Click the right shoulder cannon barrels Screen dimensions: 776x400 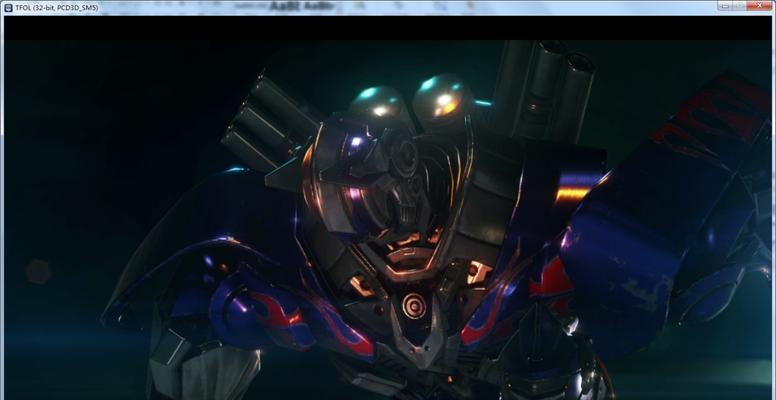[545, 88]
